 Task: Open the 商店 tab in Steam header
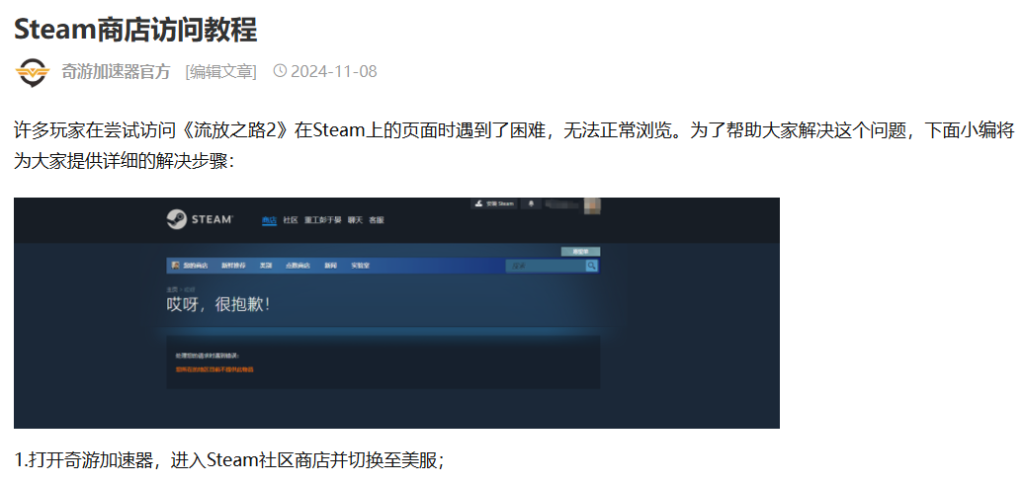pyautogui.click(x=269, y=220)
